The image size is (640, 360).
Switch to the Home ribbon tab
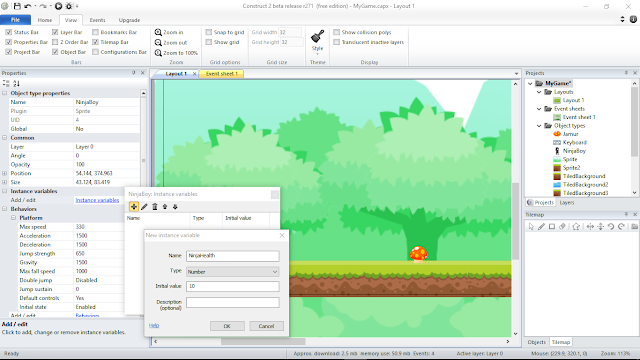[44, 20]
